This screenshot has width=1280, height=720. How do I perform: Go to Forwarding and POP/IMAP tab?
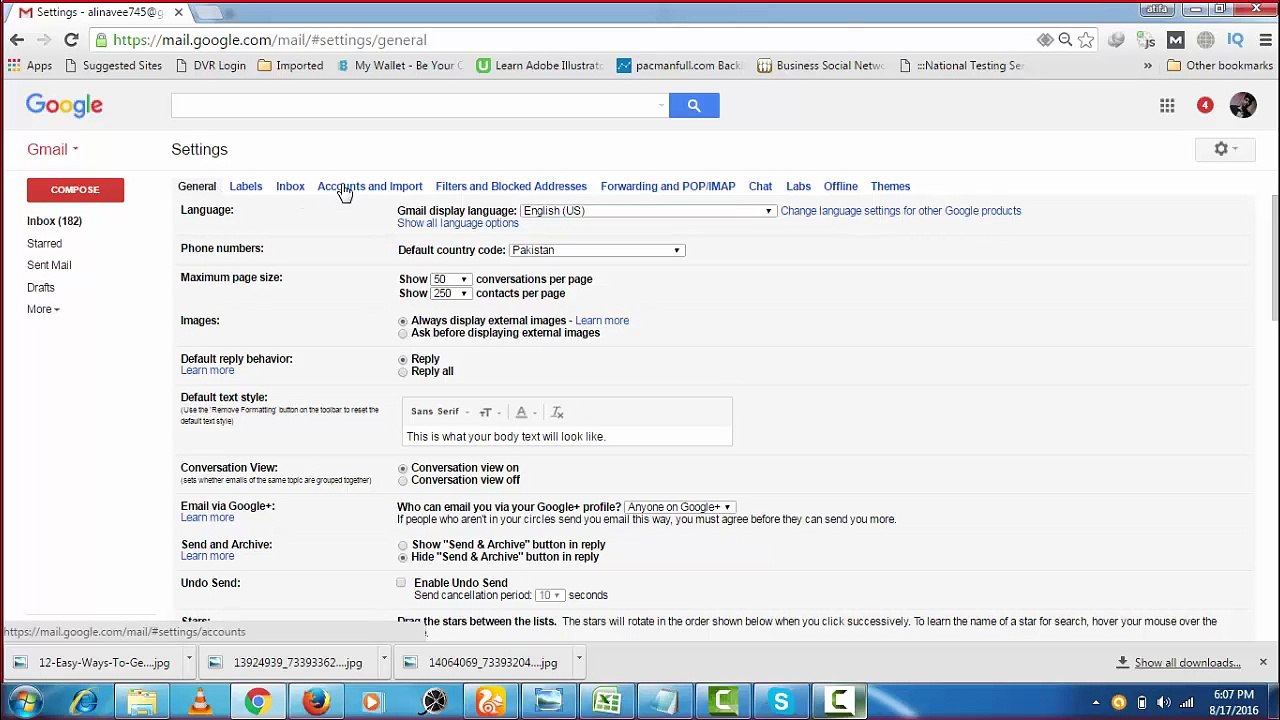(668, 186)
